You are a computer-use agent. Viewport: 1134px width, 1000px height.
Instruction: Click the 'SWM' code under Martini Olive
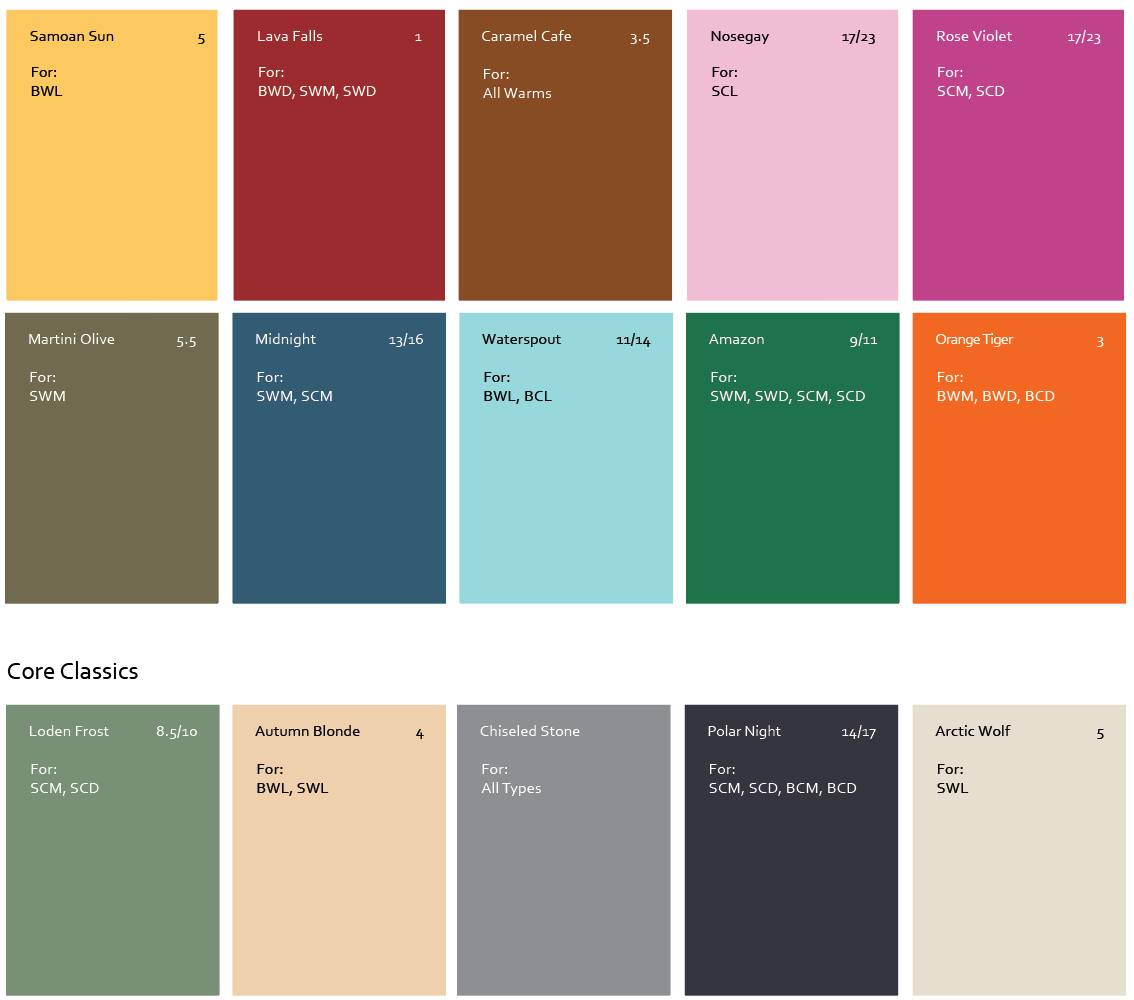[48, 396]
